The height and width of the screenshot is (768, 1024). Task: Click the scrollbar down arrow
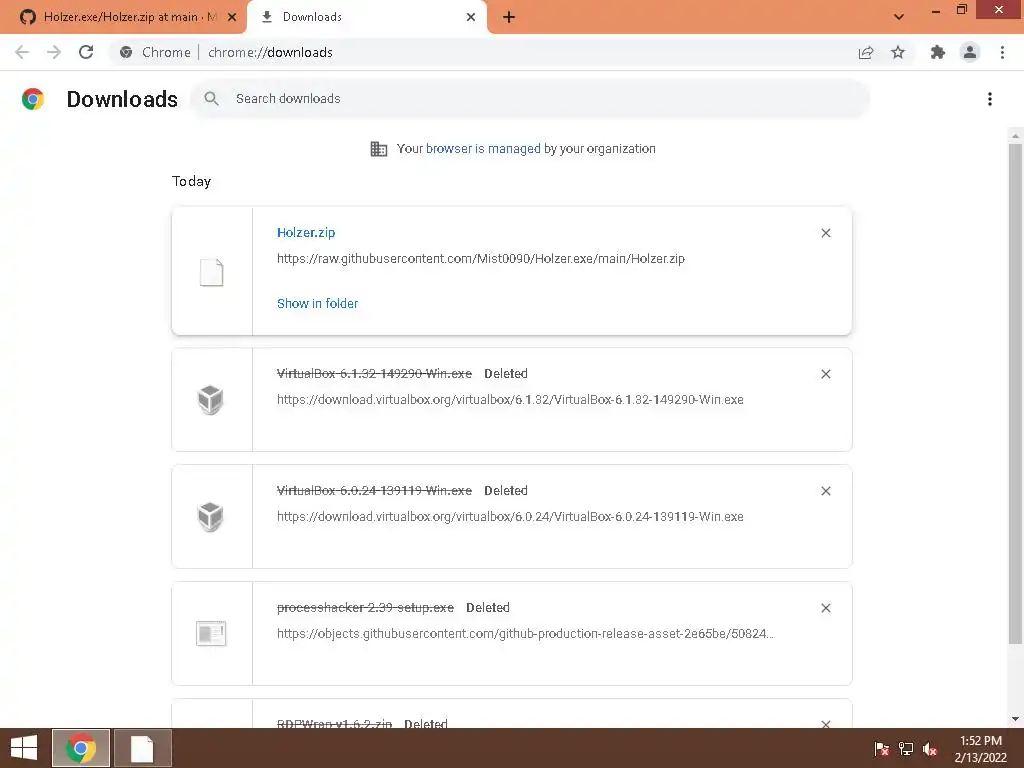pos(1015,719)
